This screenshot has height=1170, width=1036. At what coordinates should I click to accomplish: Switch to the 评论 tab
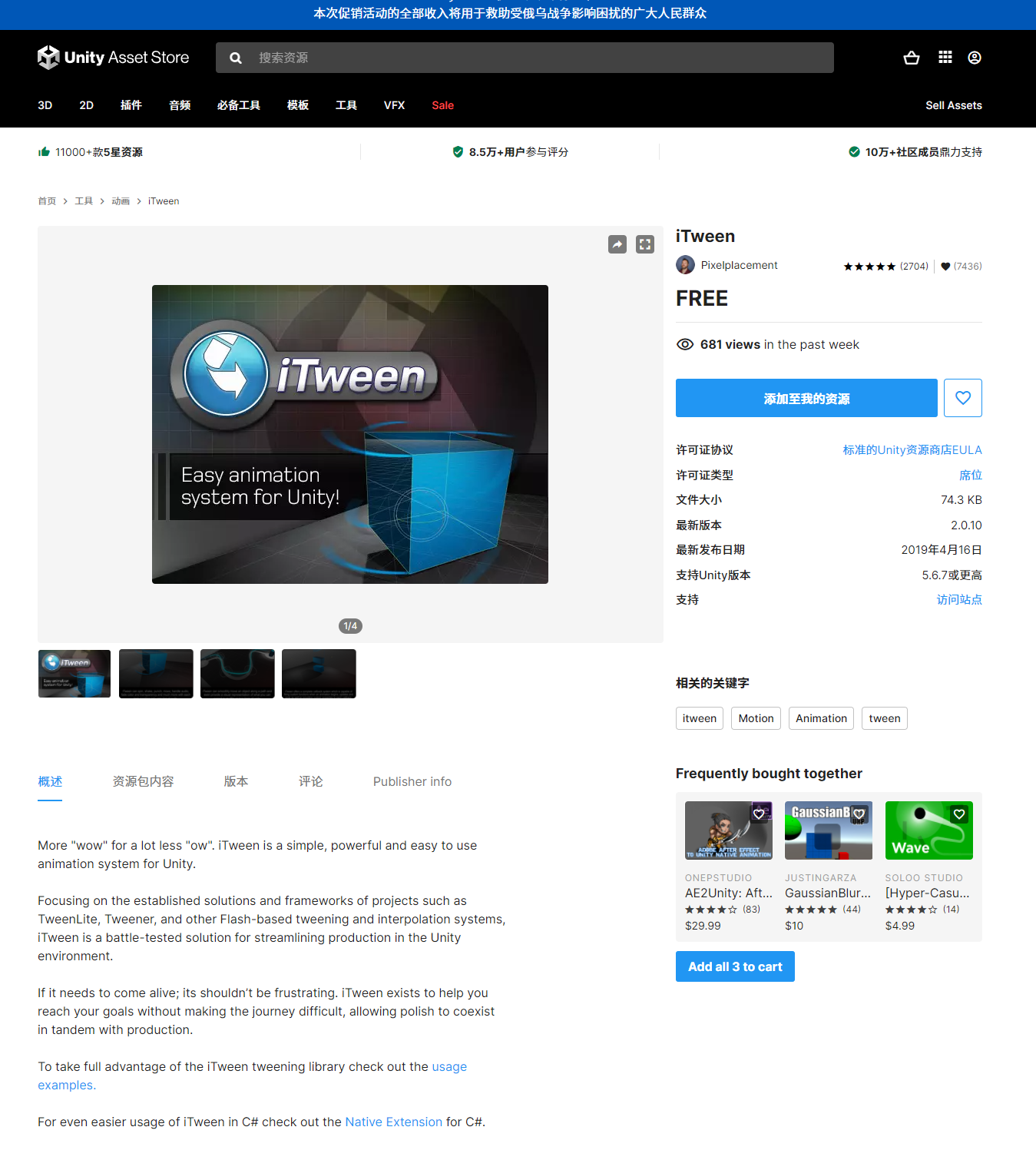click(310, 781)
